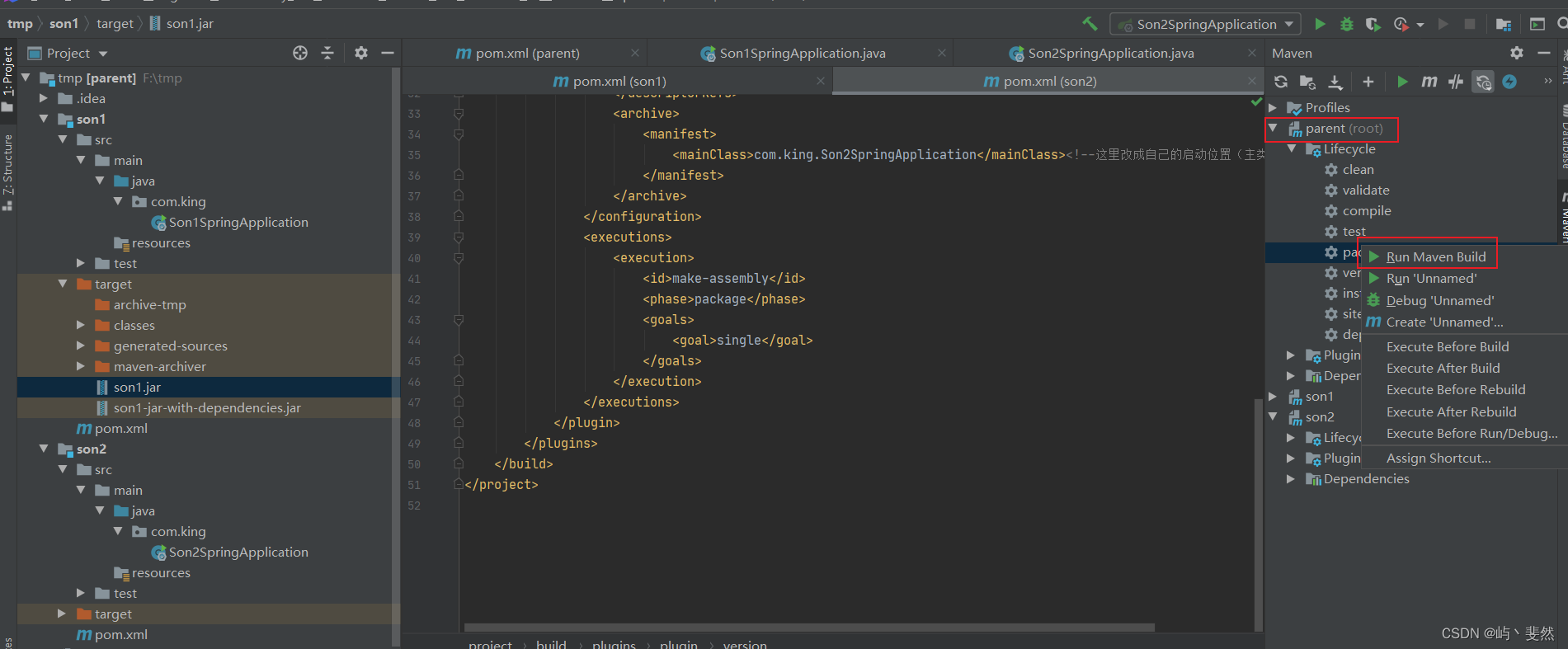This screenshot has height=649, width=1568.
Task: Click the editor horizontal scrollbar
Action: (809, 628)
